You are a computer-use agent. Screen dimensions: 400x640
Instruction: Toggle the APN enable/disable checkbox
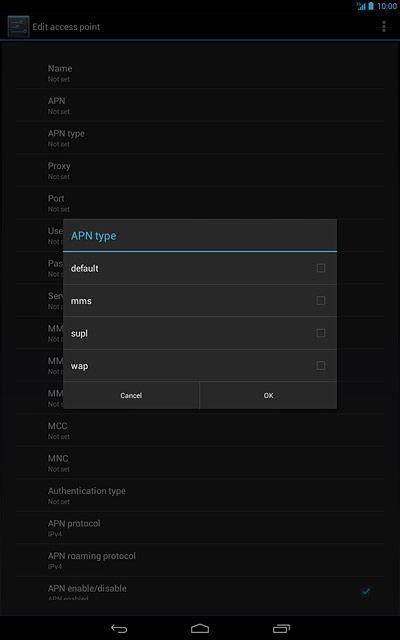(366, 591)
